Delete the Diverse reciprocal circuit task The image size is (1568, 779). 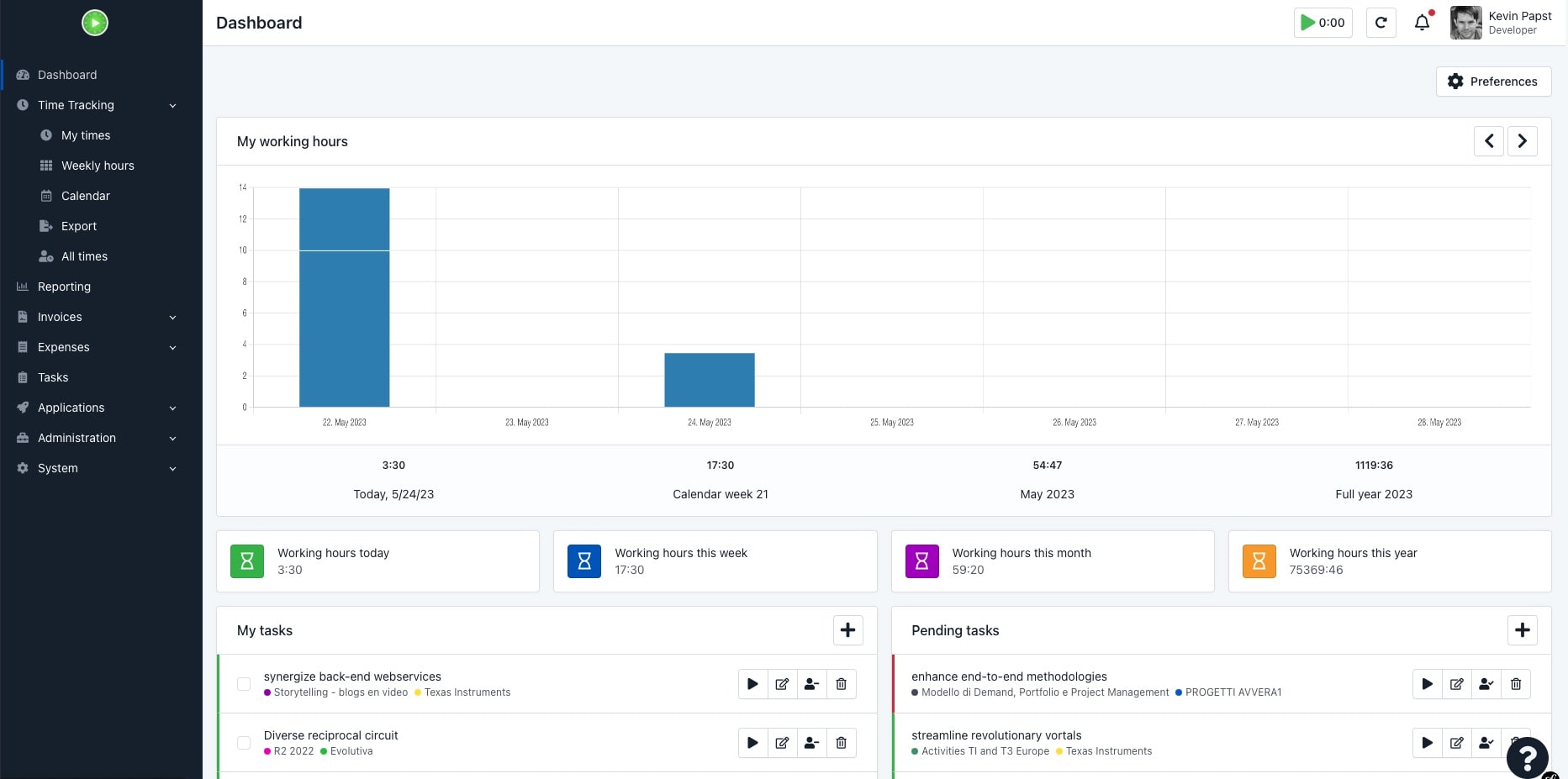coord(841,743)
